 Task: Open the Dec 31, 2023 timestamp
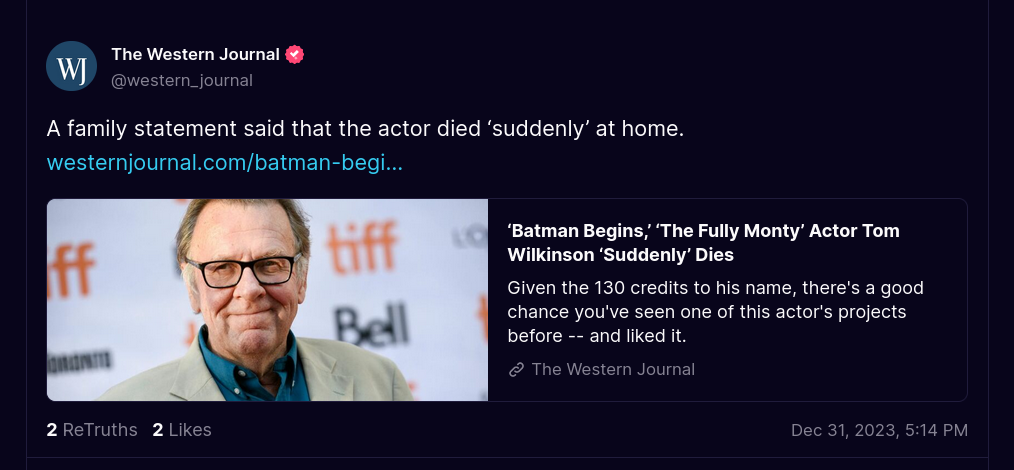coord(879,430)
